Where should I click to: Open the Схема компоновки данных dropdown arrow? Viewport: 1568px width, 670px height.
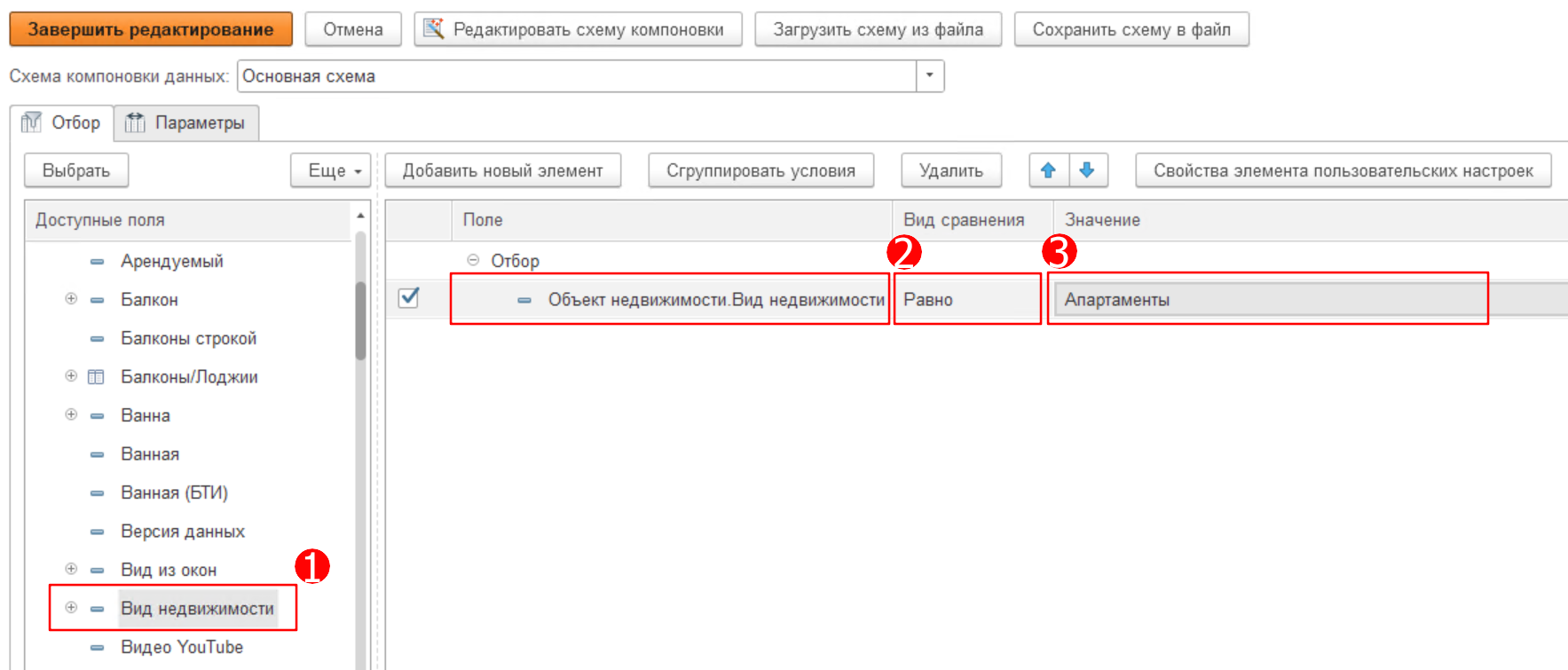[x=929, y=75]
